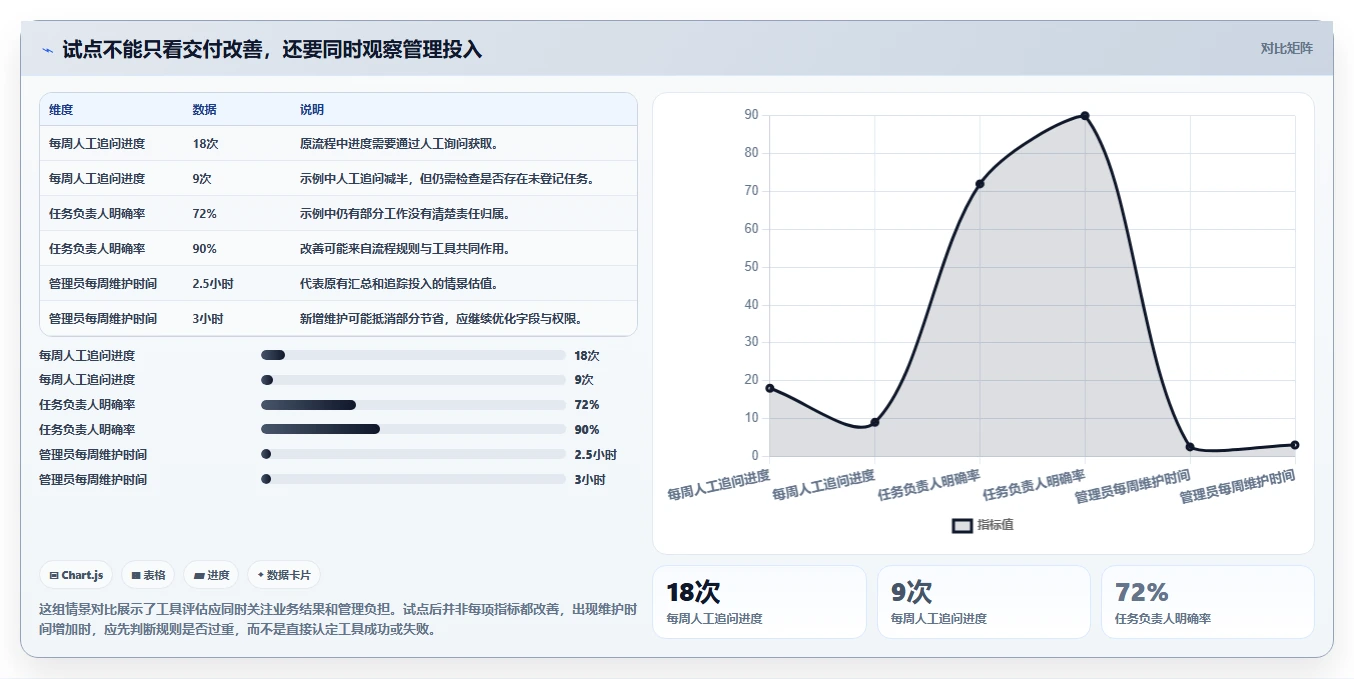
Task: Click the chart data point at value 72
Action: [980, 184]
